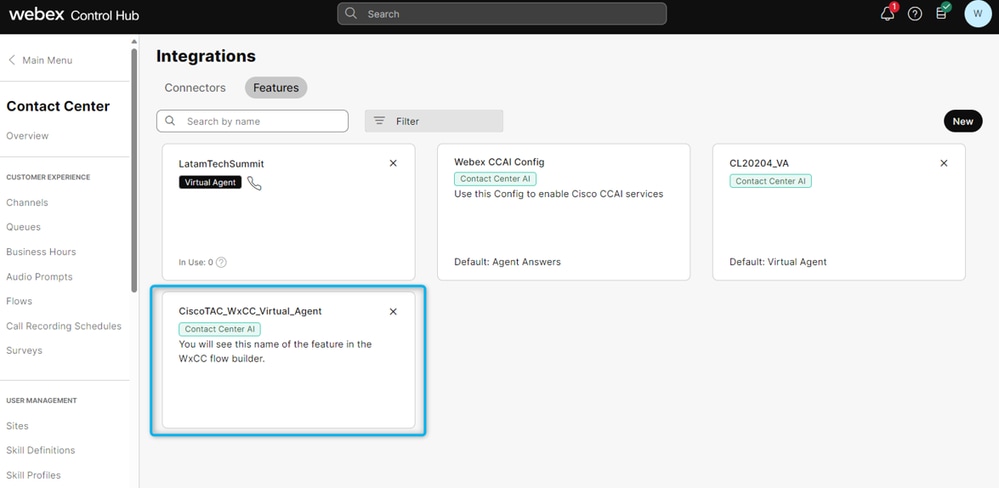
Task: Select the Features tab
Action: coord(276,88)
